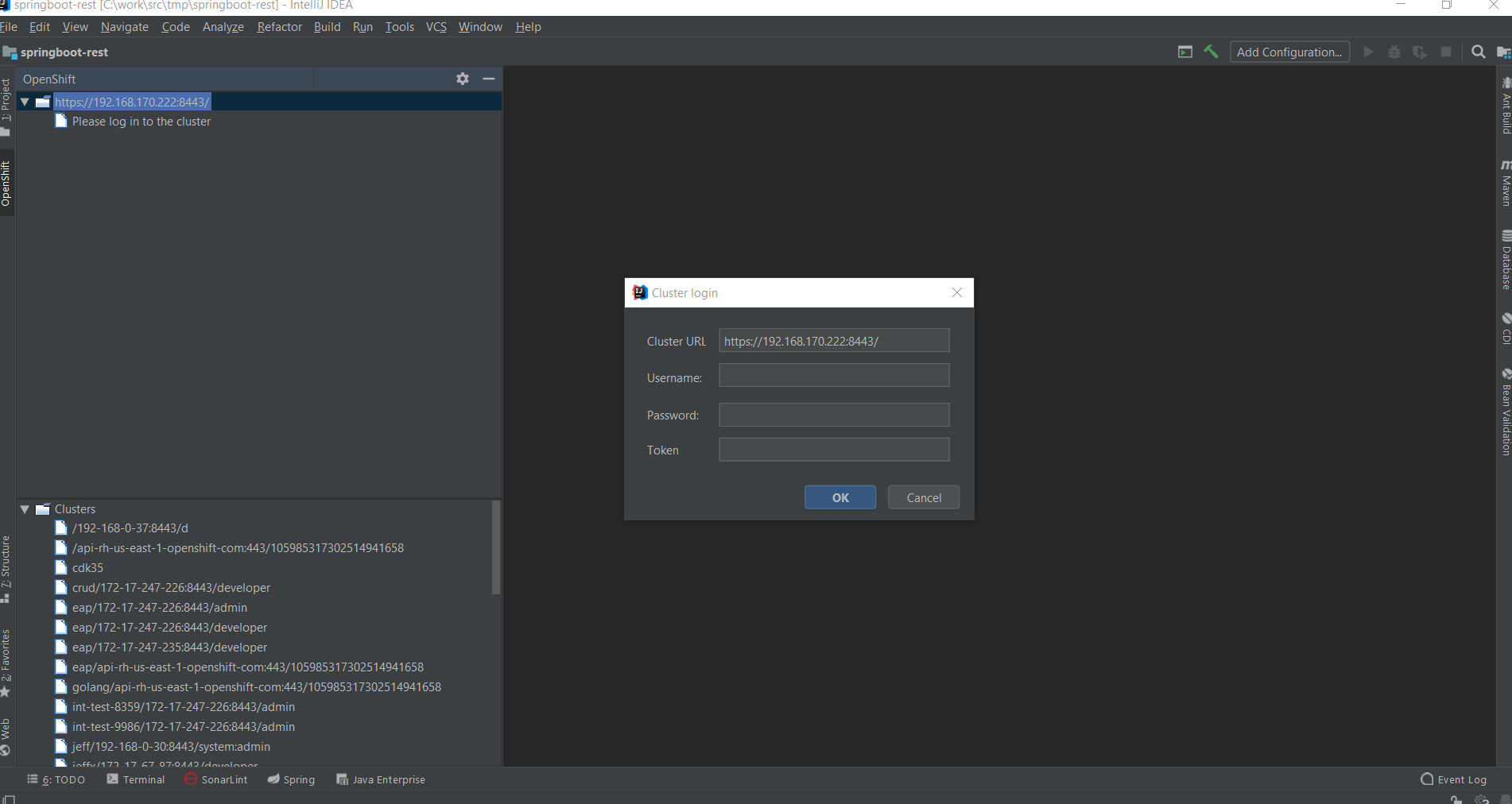Open the Add Configuration dropdown
Viewport: 1512px width, 804px height.
tap(1289, 52)
